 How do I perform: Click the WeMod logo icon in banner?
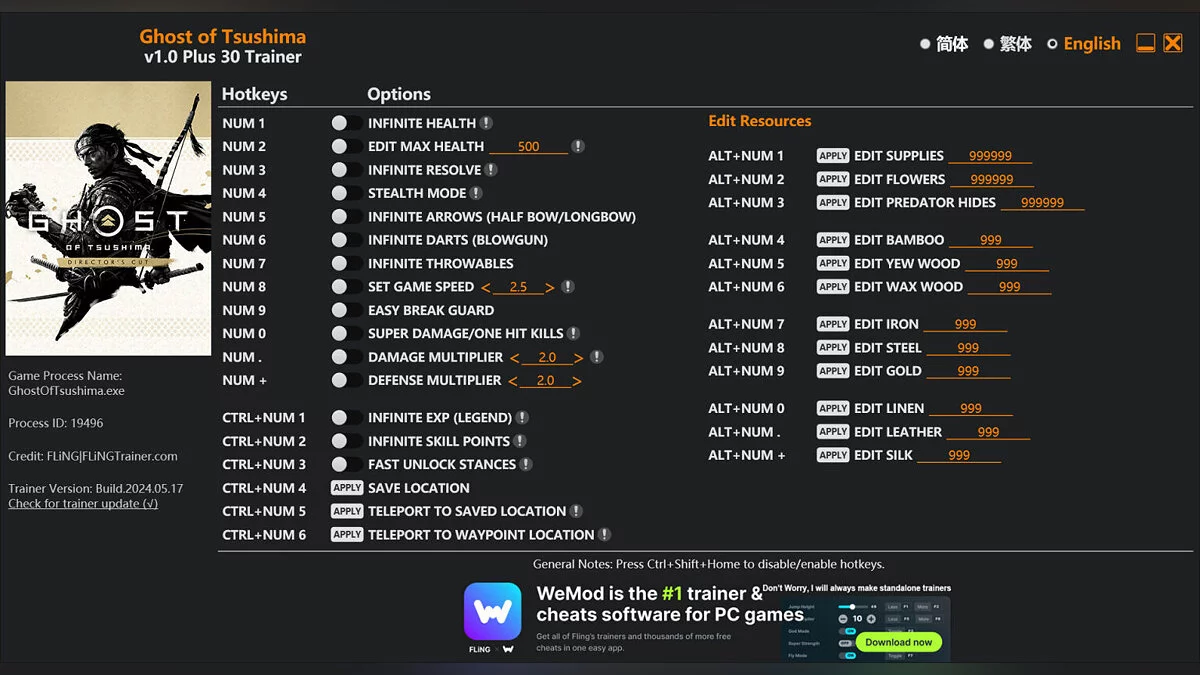click(492, 611)
